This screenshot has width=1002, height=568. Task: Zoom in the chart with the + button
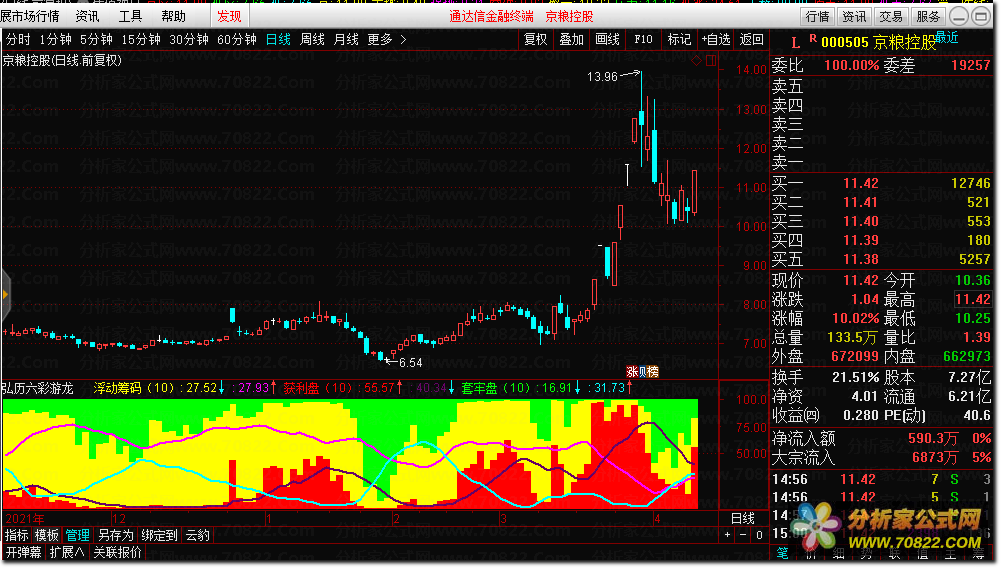727,535
